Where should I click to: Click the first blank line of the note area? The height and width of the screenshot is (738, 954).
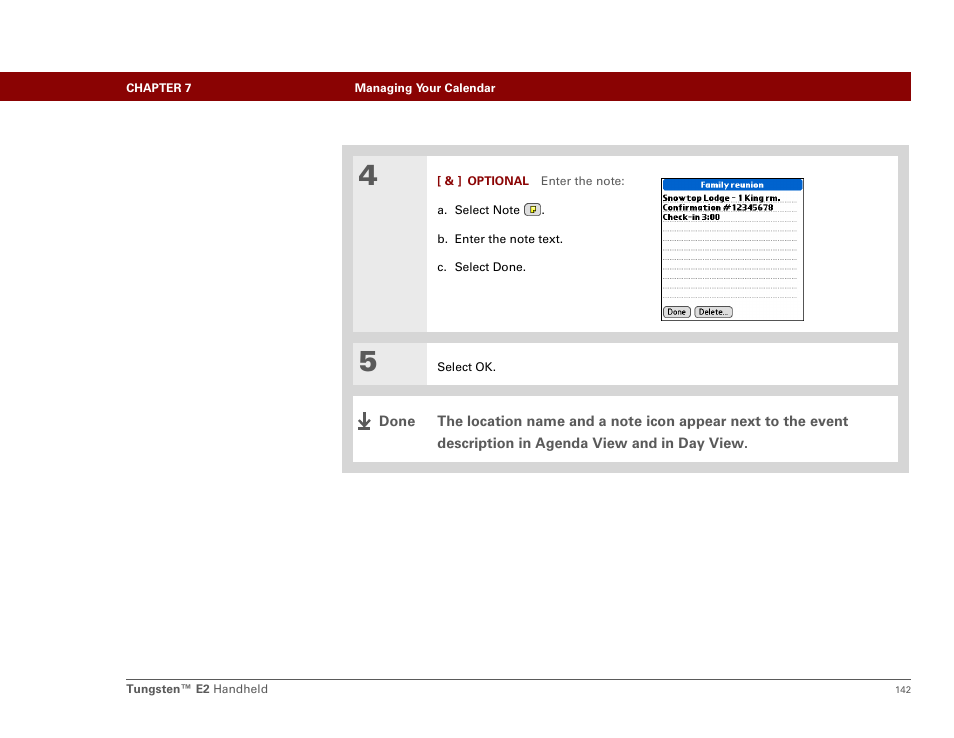click(x=730, y=227)
